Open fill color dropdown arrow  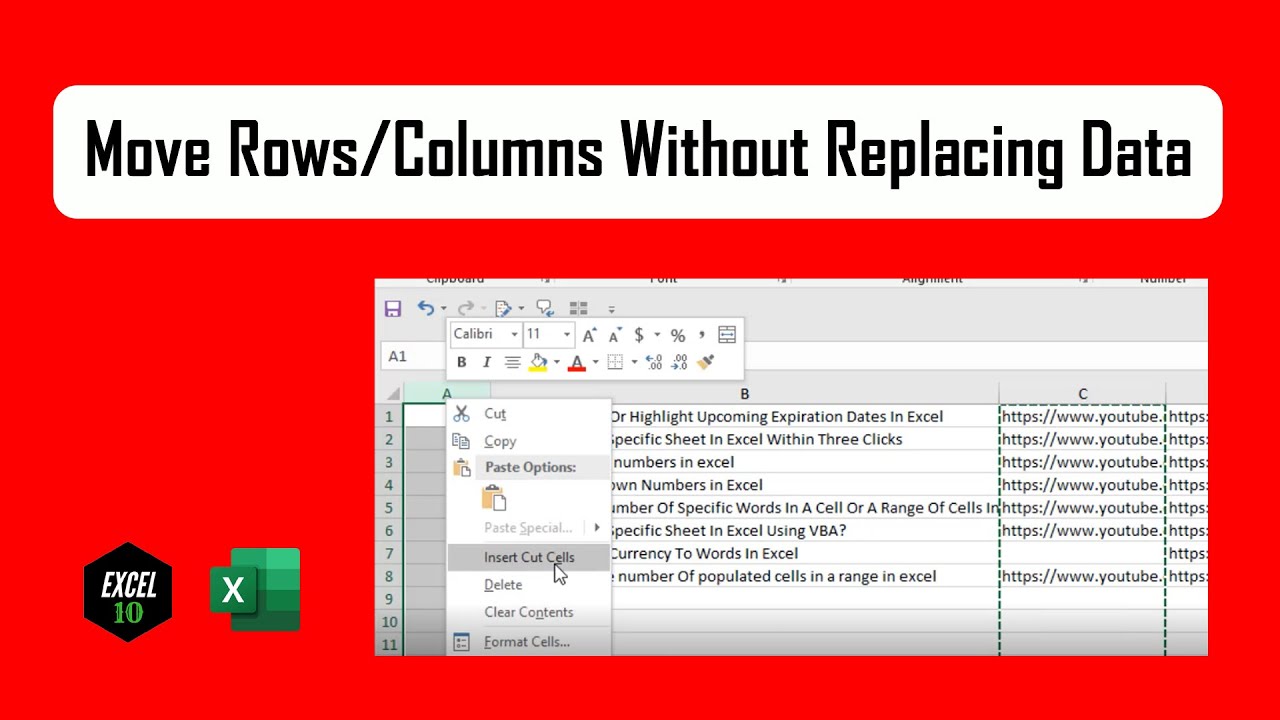tap(556, 362)
